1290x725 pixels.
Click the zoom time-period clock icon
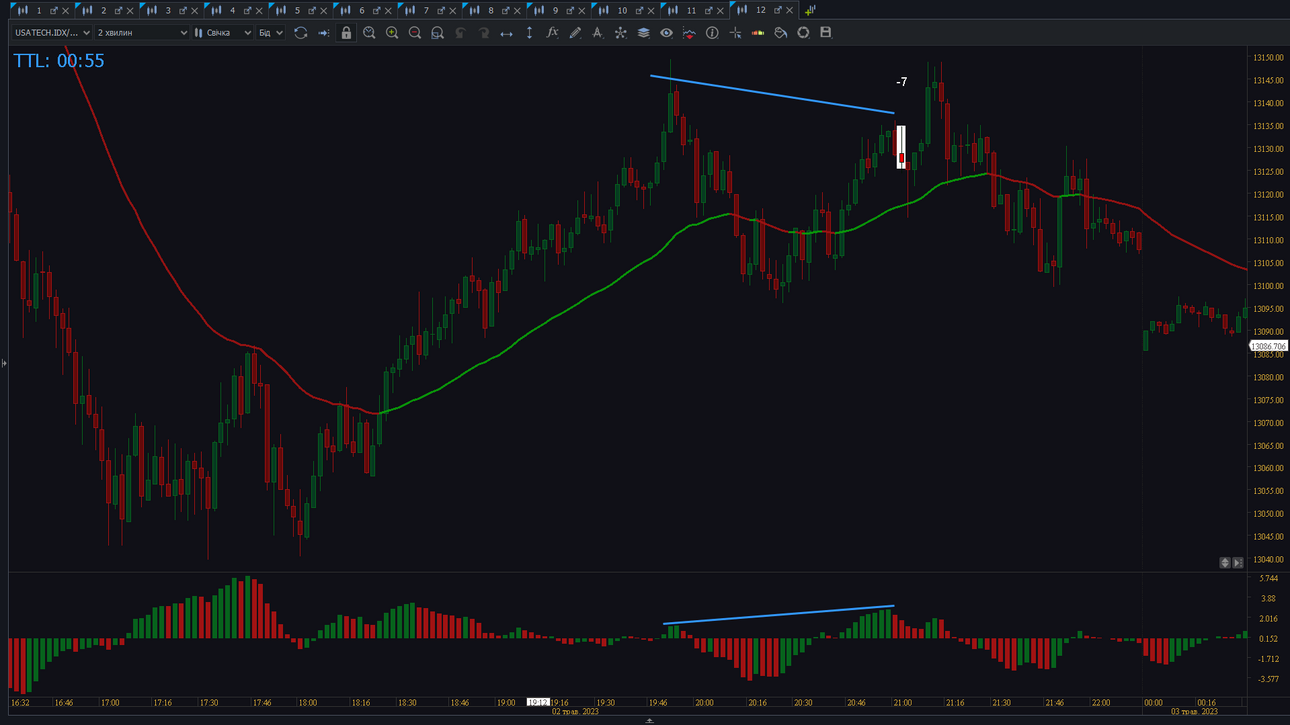369,33
